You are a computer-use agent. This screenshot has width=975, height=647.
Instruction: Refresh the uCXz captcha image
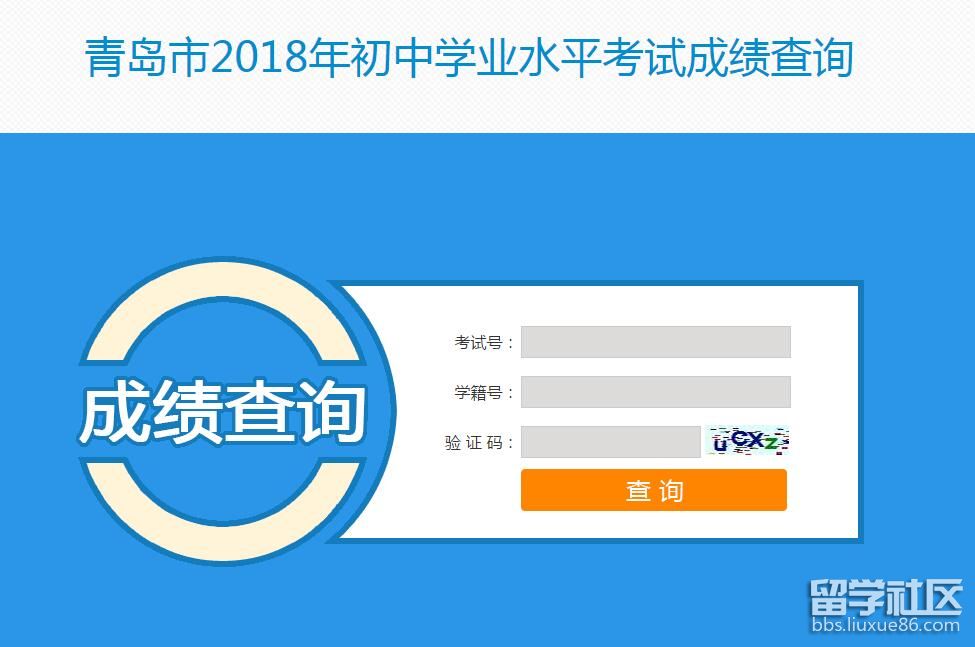coord(747,441)
